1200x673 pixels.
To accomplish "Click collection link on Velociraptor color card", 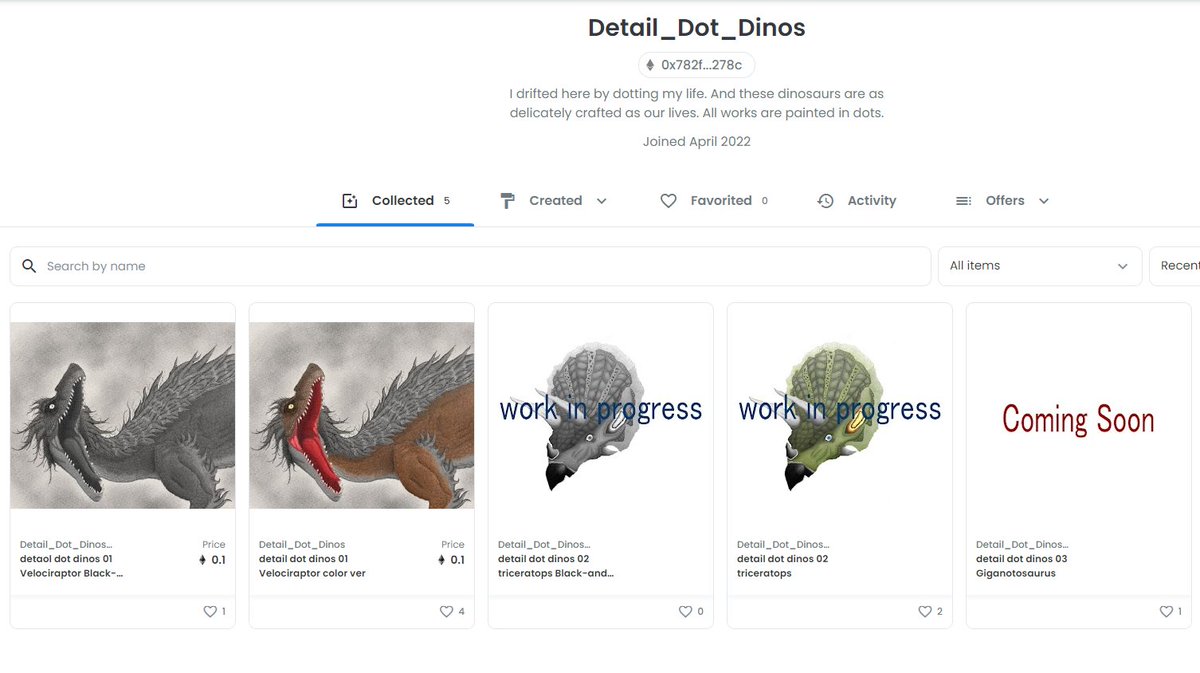I will tap(302, 545).
